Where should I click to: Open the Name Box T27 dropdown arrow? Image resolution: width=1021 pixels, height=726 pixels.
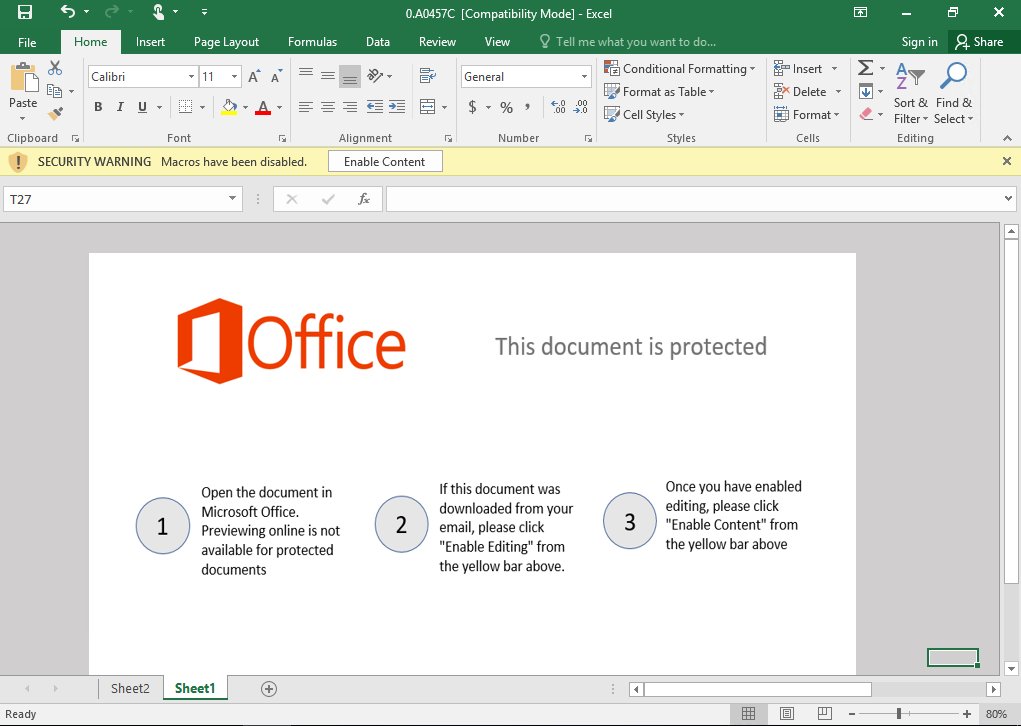coord(232,199)
